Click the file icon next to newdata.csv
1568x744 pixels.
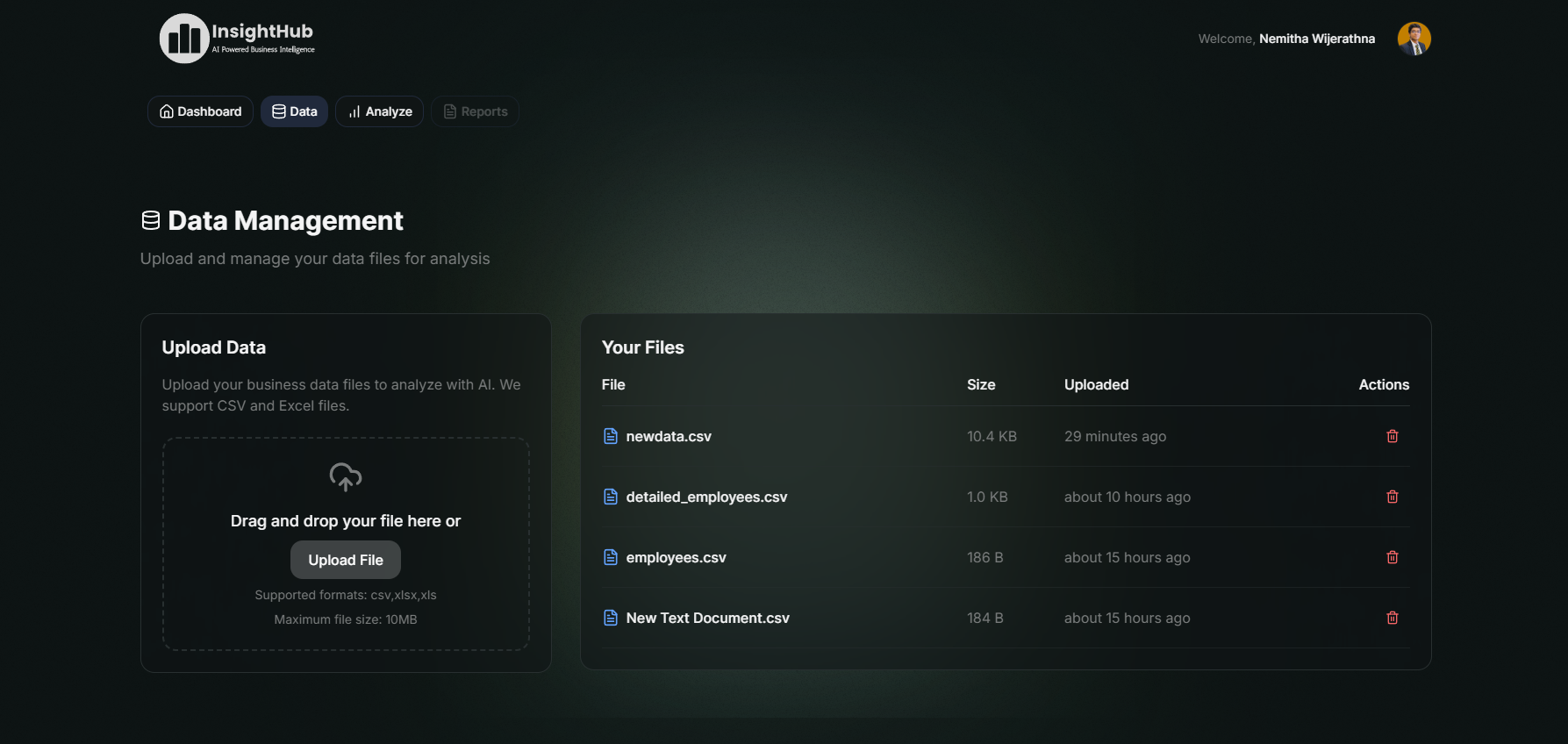coord(611,436)
